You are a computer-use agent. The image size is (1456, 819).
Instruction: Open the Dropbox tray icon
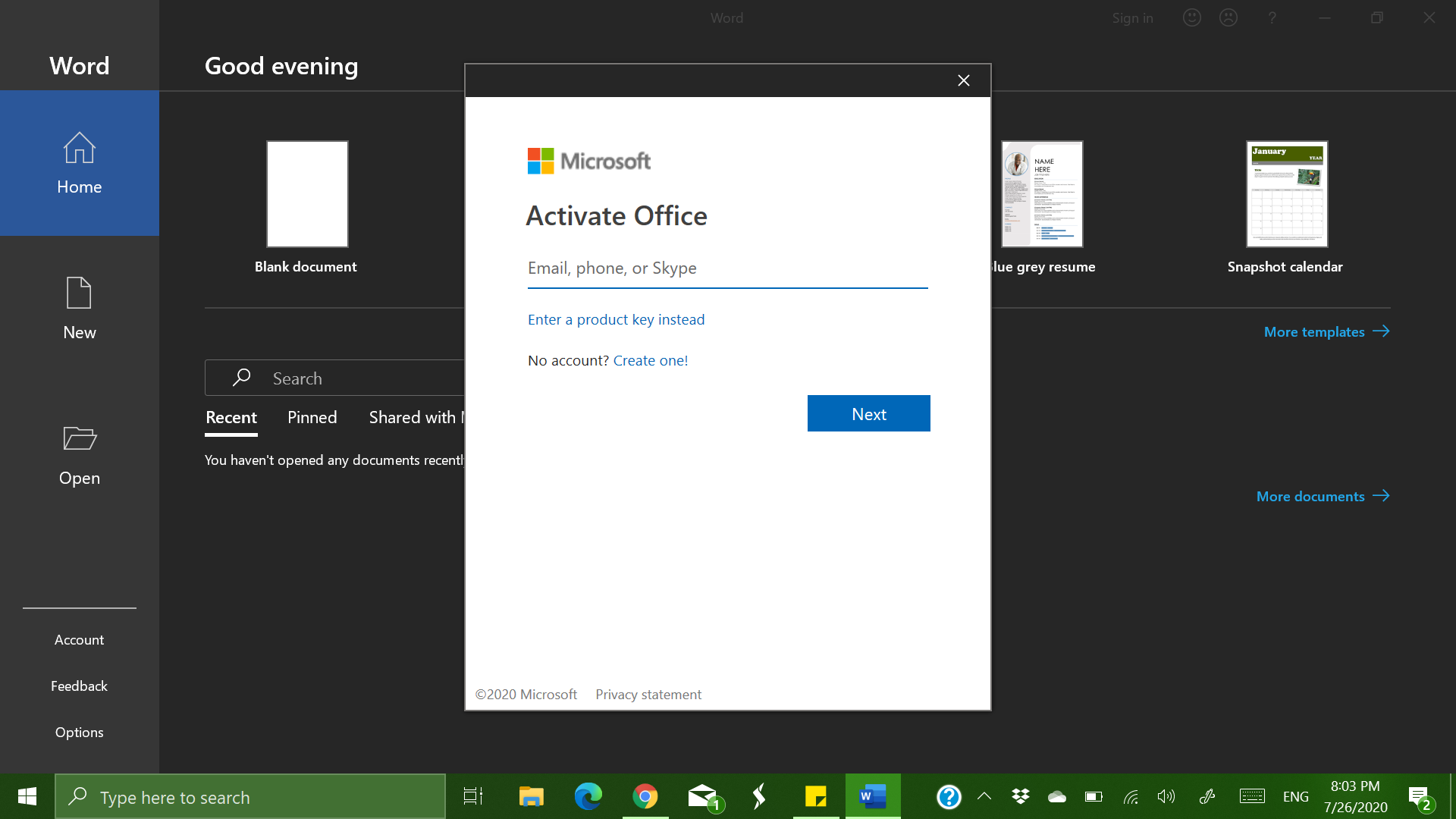1020,796
